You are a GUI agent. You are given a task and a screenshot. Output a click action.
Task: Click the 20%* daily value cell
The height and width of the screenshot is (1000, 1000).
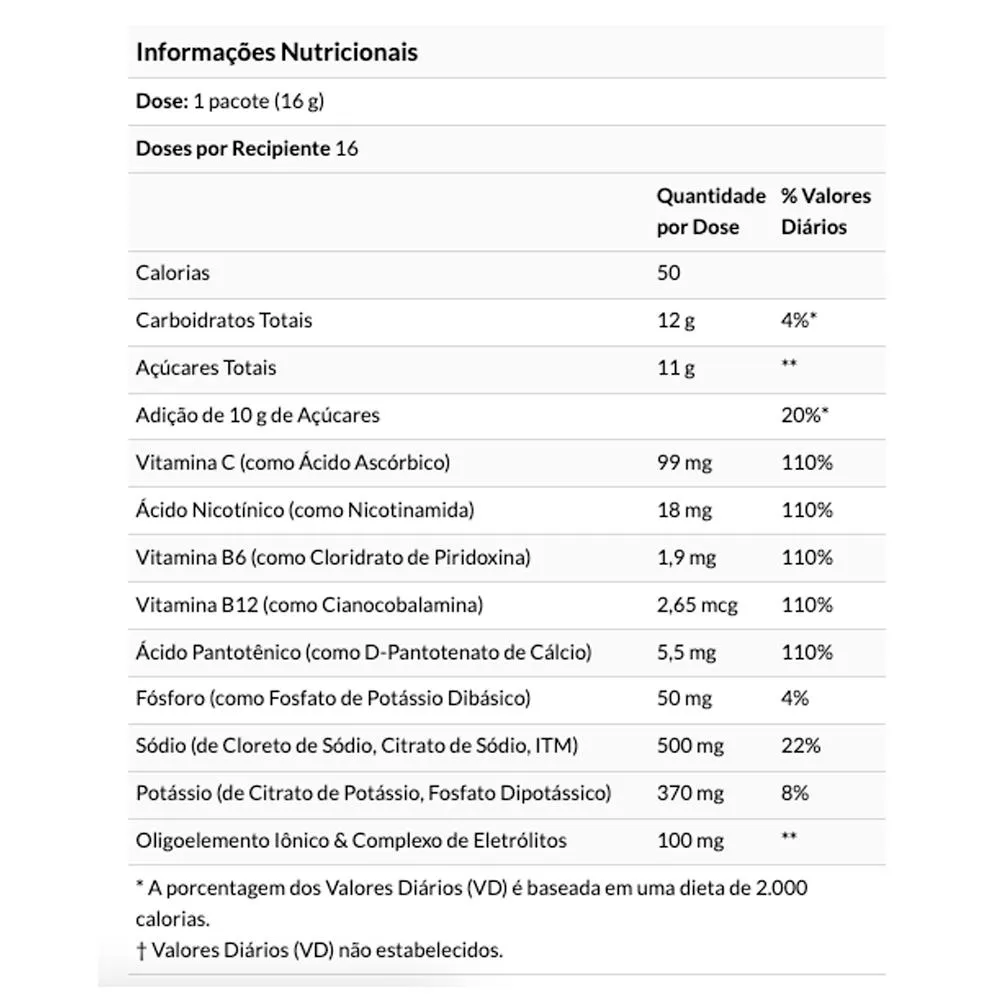[805, 415]
